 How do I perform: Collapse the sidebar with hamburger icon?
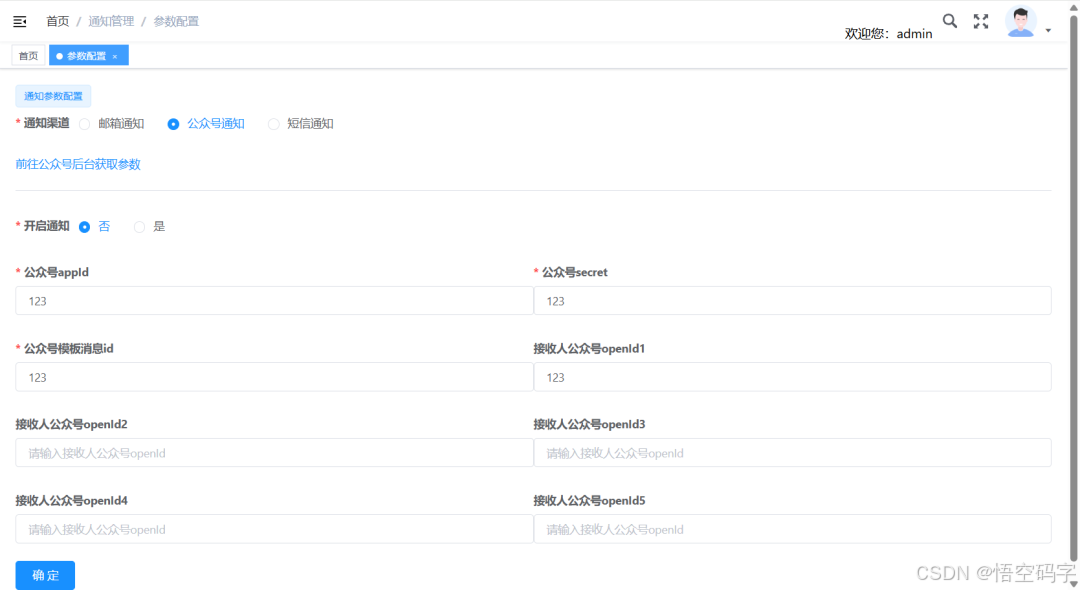20,22
